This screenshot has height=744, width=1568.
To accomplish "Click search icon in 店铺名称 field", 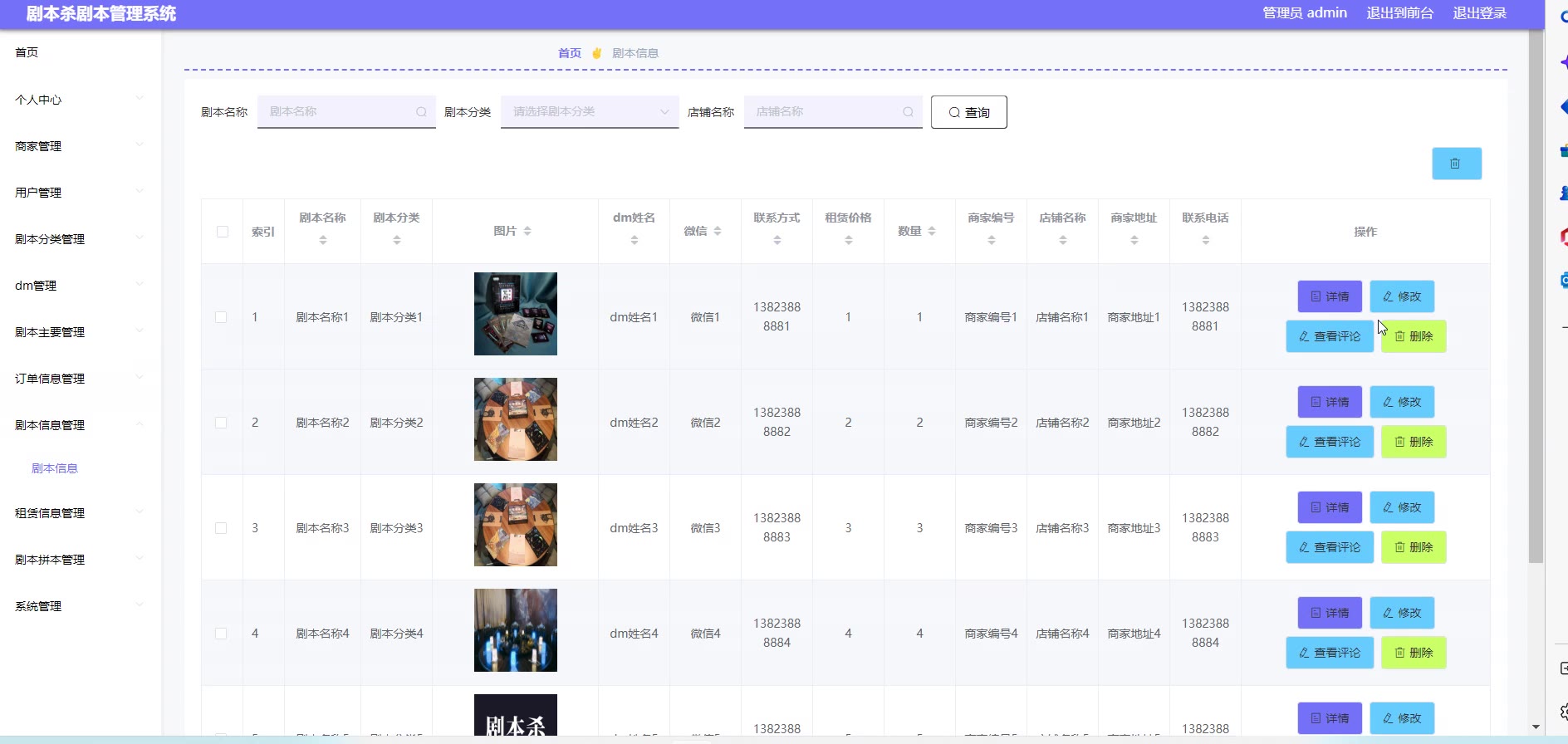I will click(x=908, y=112).
